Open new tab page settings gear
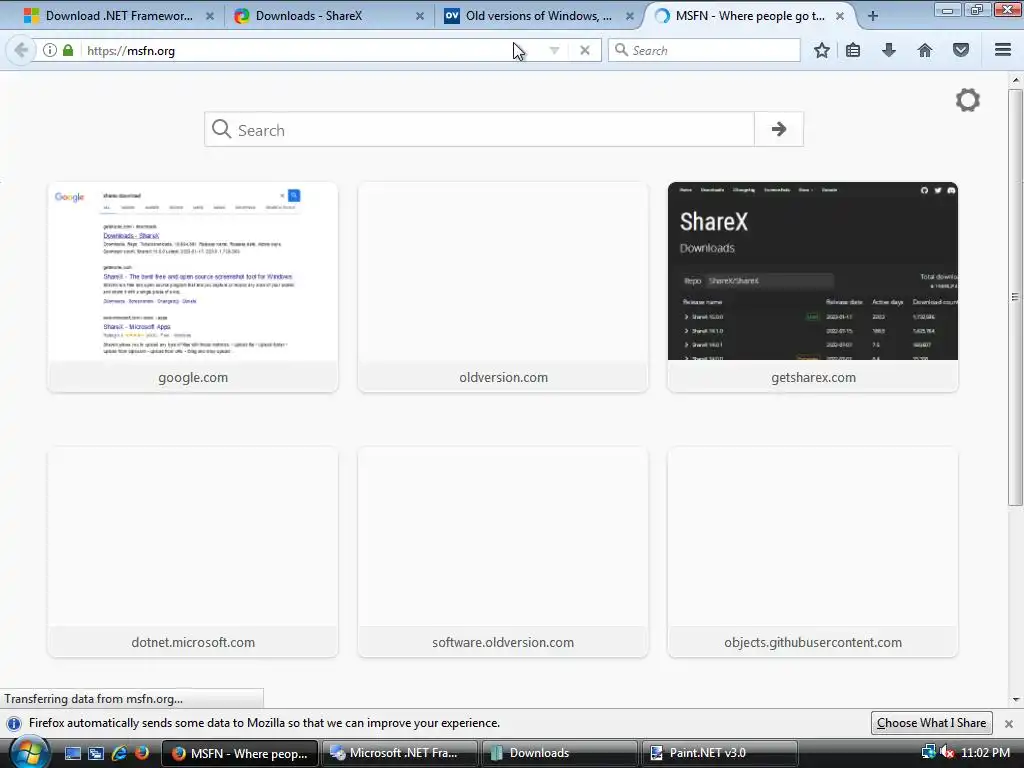The width and height of the screenshot is (1024, 768). 968,100
